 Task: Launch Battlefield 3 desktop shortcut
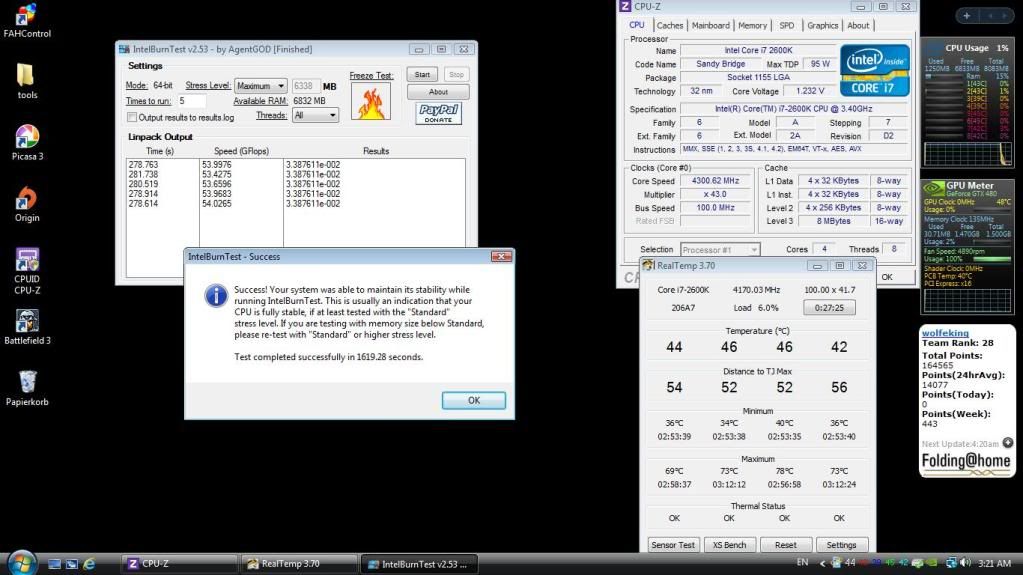(27, 326)
